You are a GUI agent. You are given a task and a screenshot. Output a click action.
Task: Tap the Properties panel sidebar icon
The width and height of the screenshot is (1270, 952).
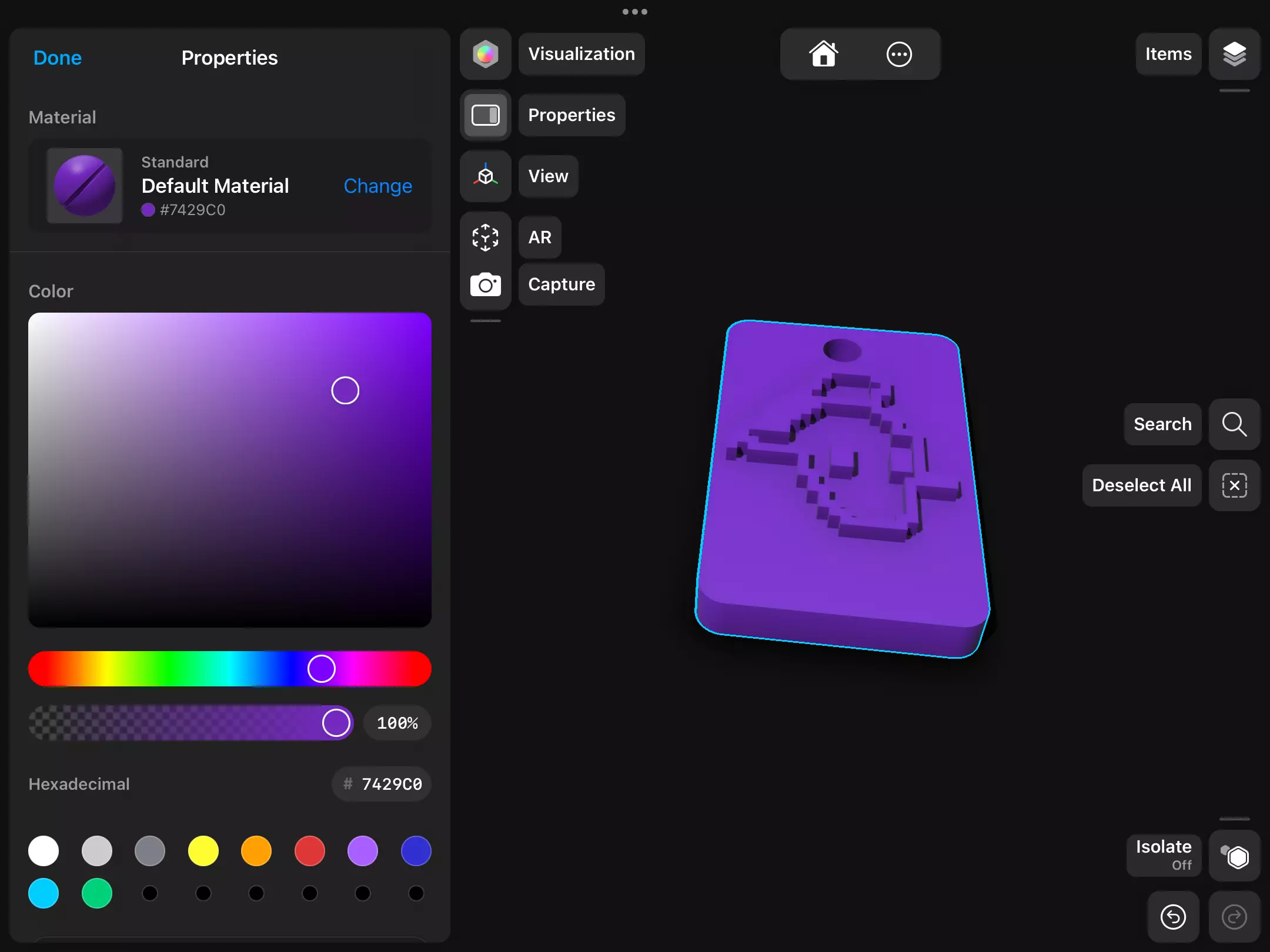485,115
